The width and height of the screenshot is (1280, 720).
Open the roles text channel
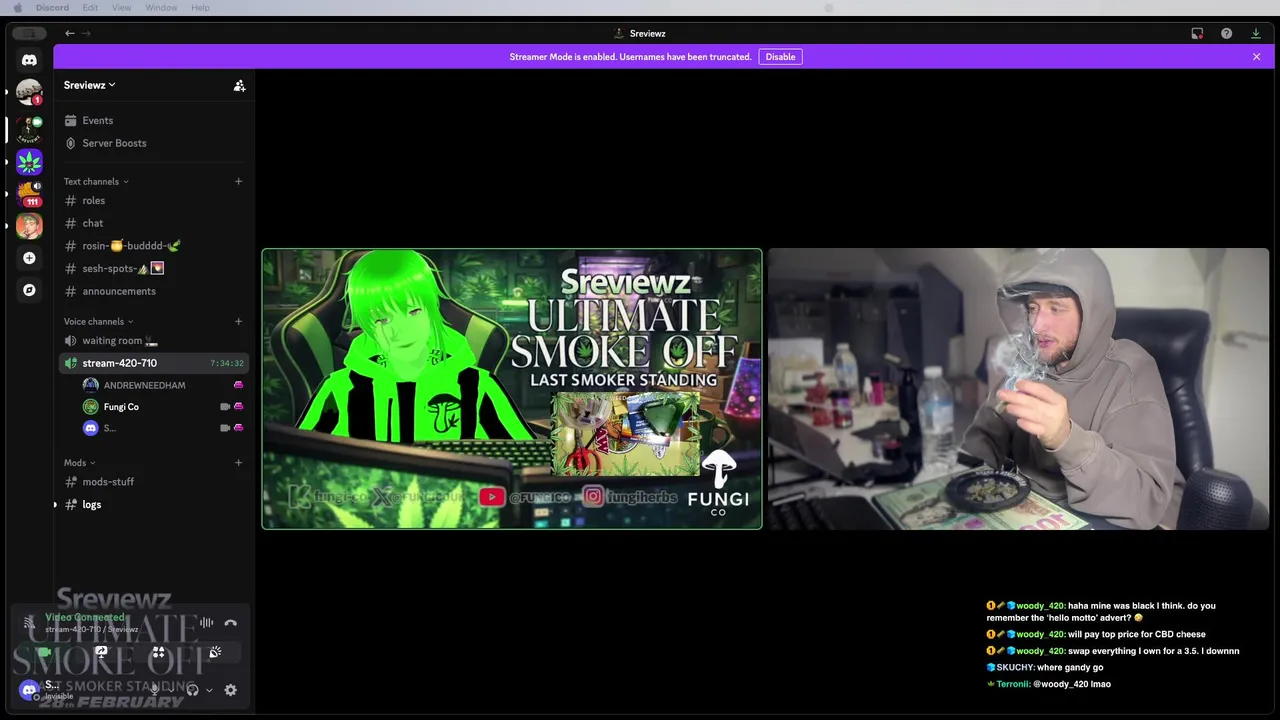[153, 201]
